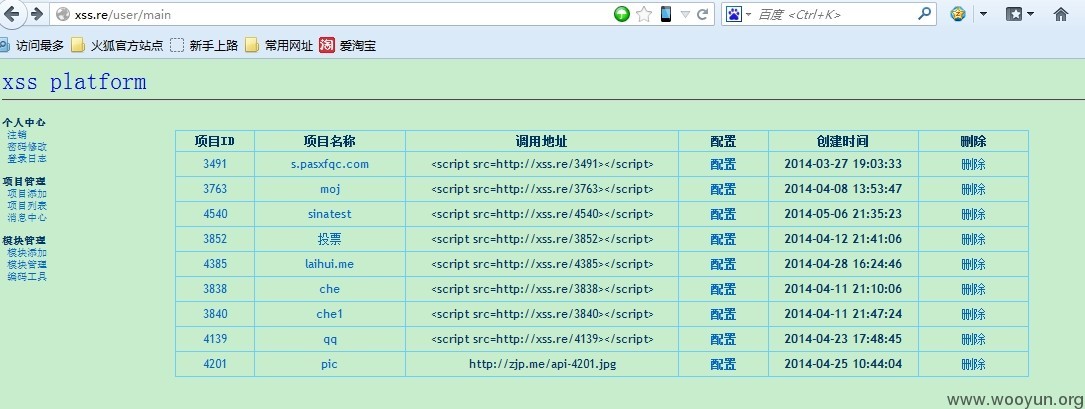Open 密码修改 in the sidebar
Viewport: 1085px width, 409px height.
click(x=27, y=147)
